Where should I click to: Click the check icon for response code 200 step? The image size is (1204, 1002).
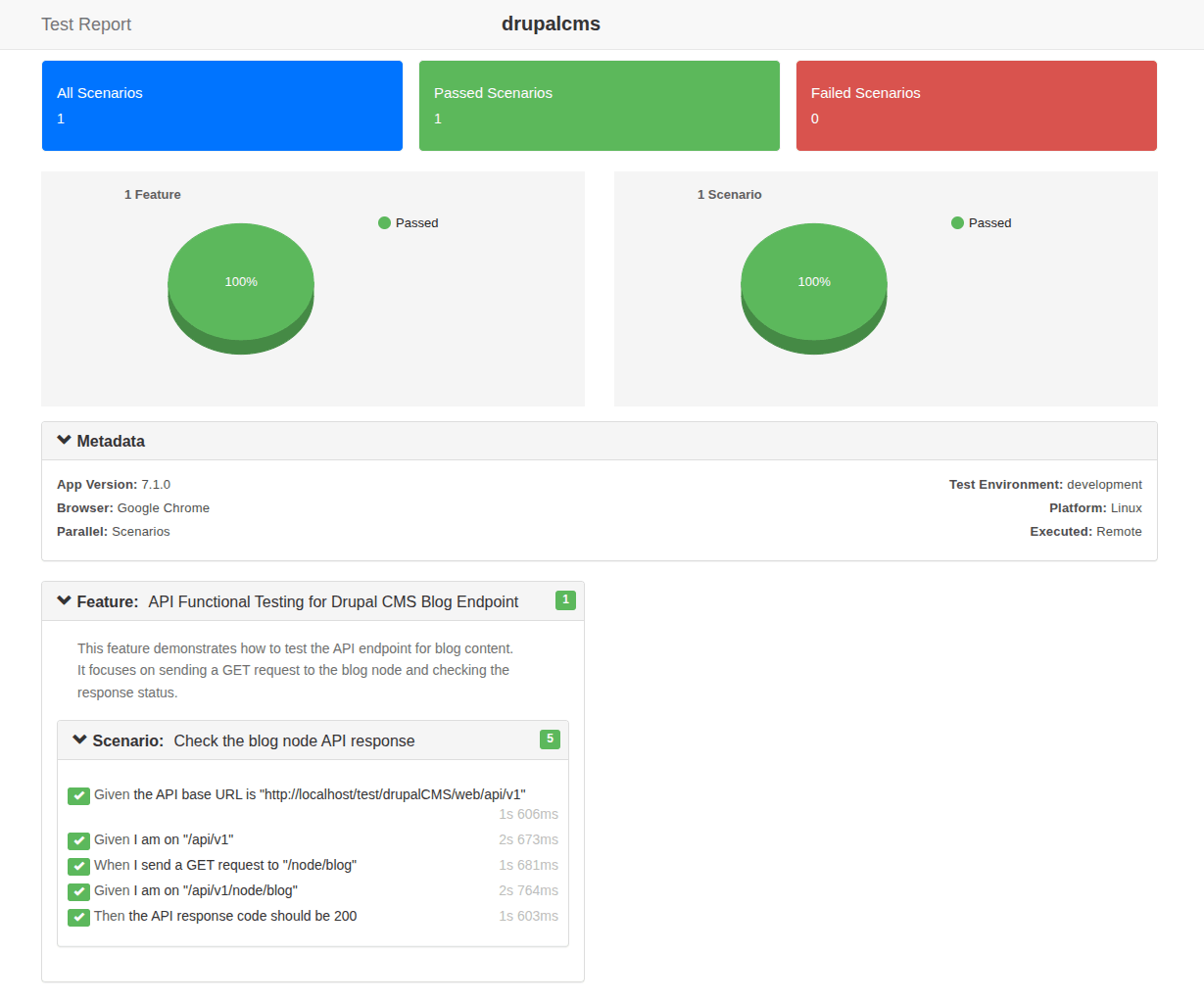78,917
